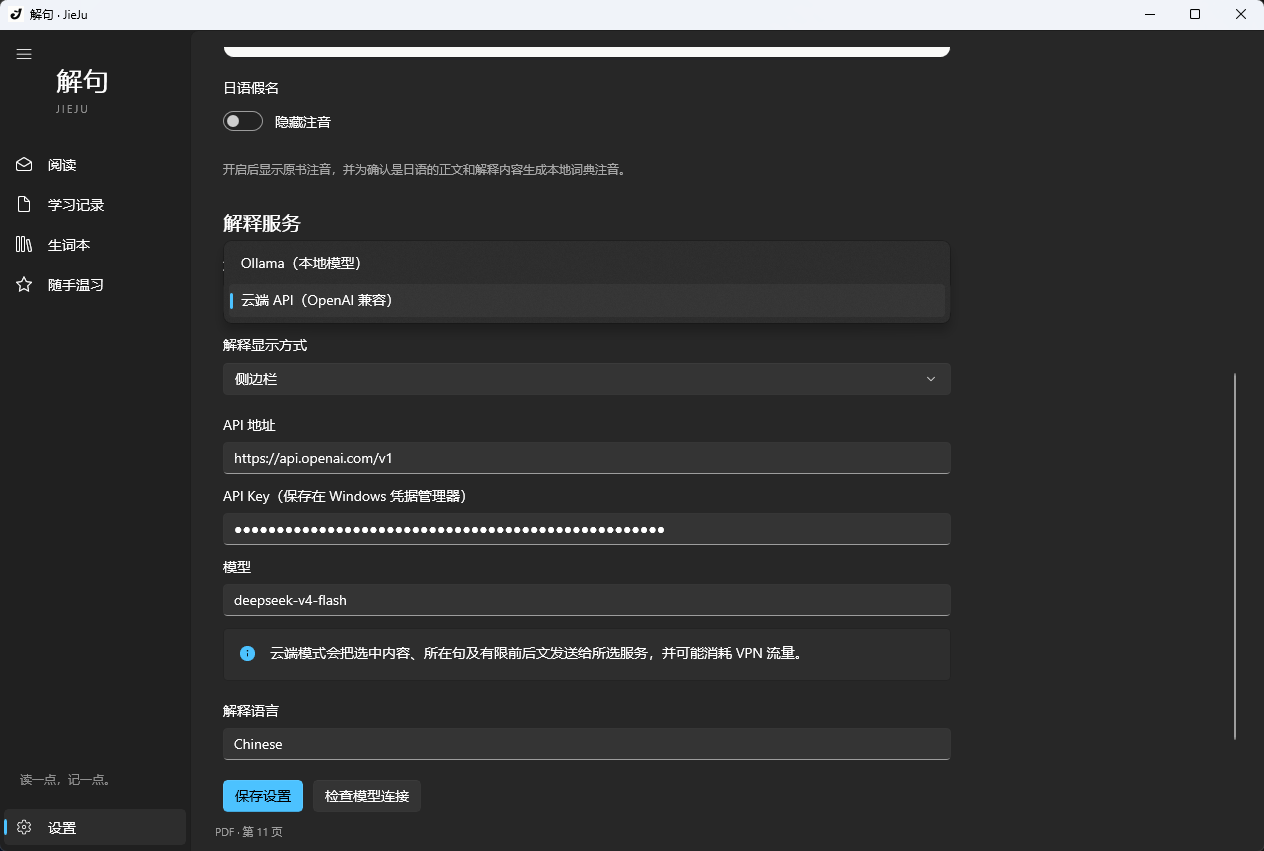Choose the Ollama（本地模型）option
This screenshot has height=851, width=1264.
(x=587, y=264)
